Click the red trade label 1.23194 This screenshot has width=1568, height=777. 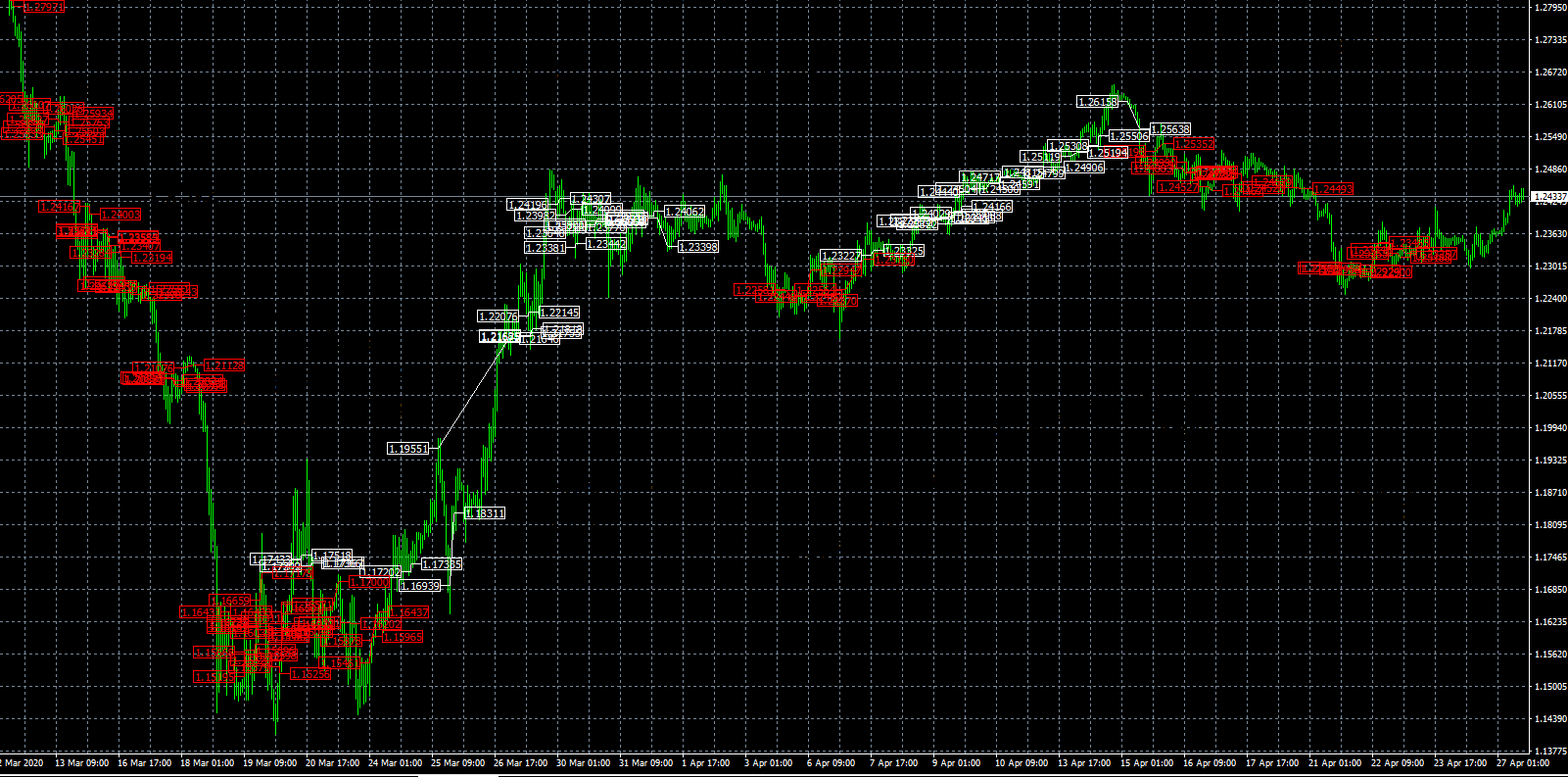tap(151, 259)
